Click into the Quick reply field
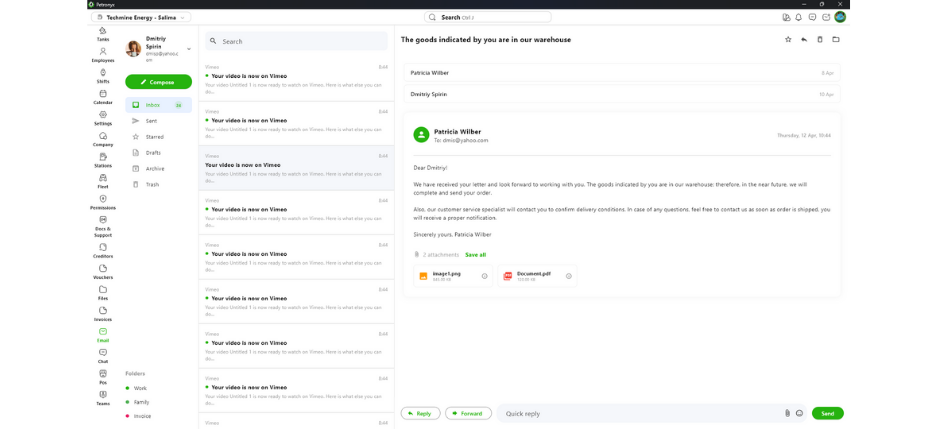This screenshot has width=937, height=429. pos(640,413)
